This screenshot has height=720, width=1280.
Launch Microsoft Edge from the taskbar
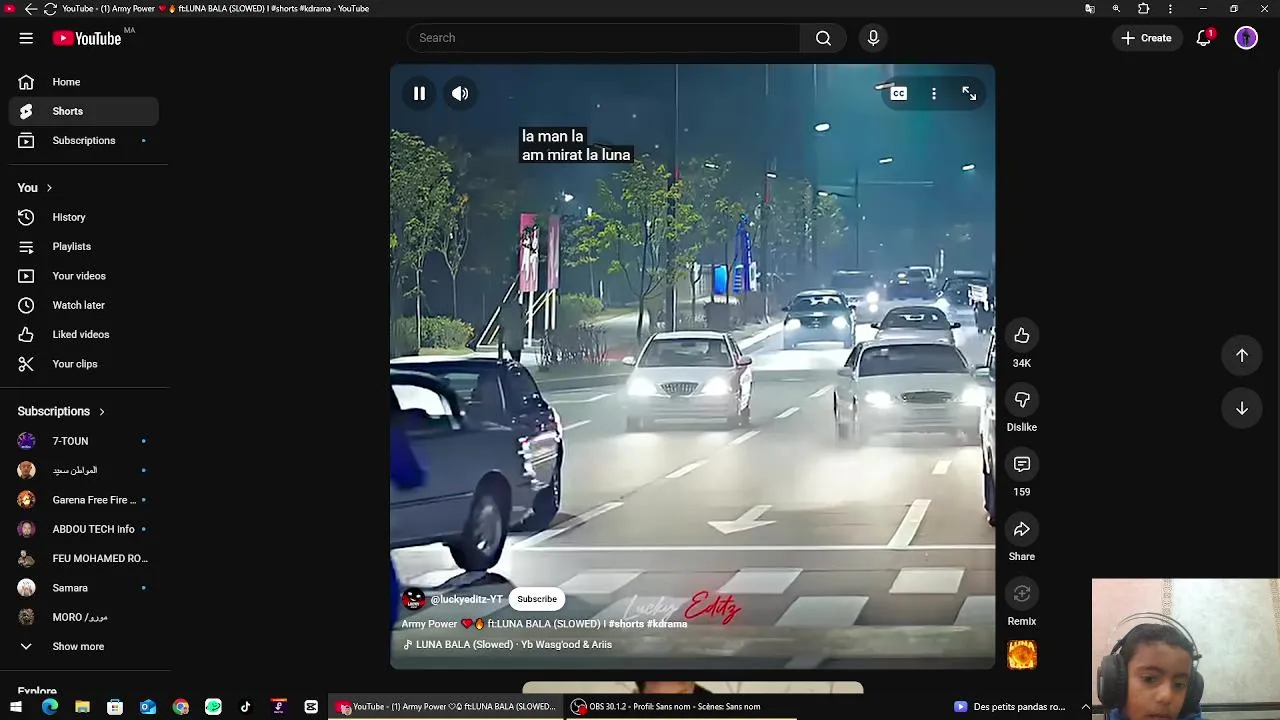click(x=50, y=707)
